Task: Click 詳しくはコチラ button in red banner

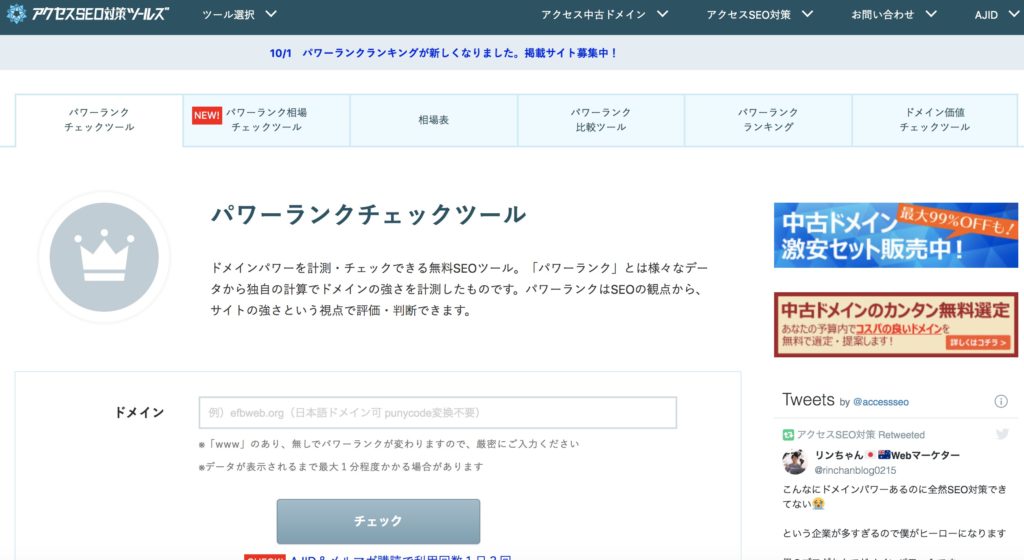Action: coord(978,343)
